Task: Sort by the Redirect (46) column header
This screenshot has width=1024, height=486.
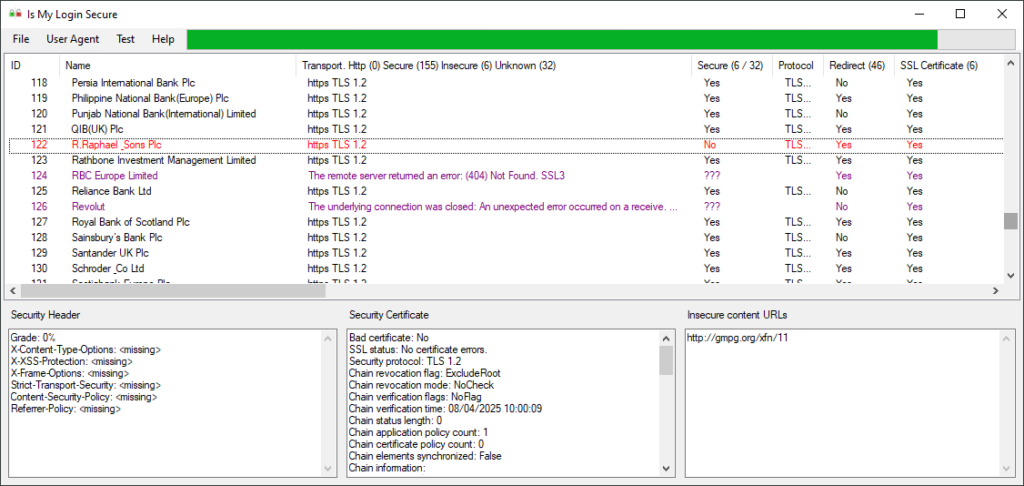Action: pos(859,65)
